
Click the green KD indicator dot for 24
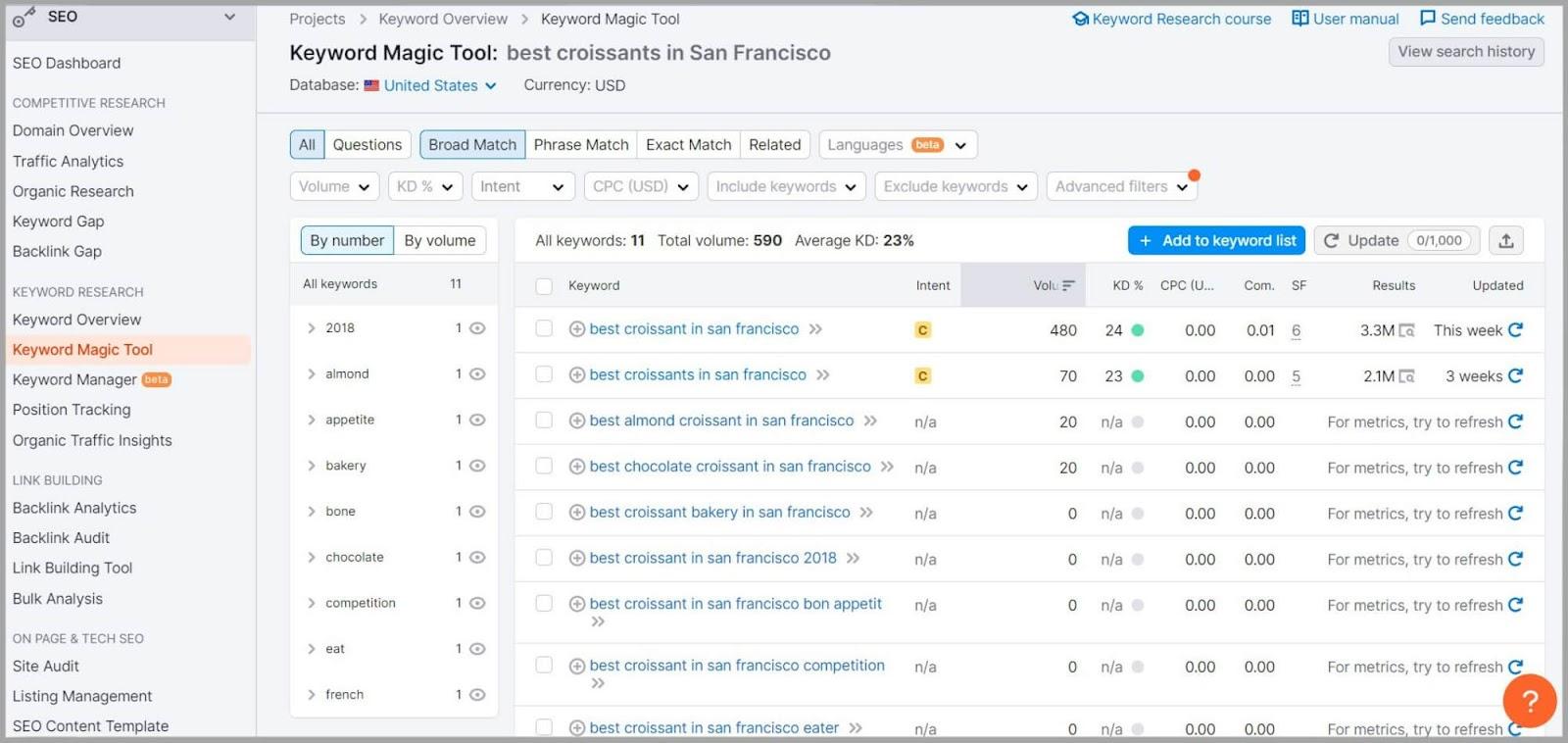(1138, 330)
